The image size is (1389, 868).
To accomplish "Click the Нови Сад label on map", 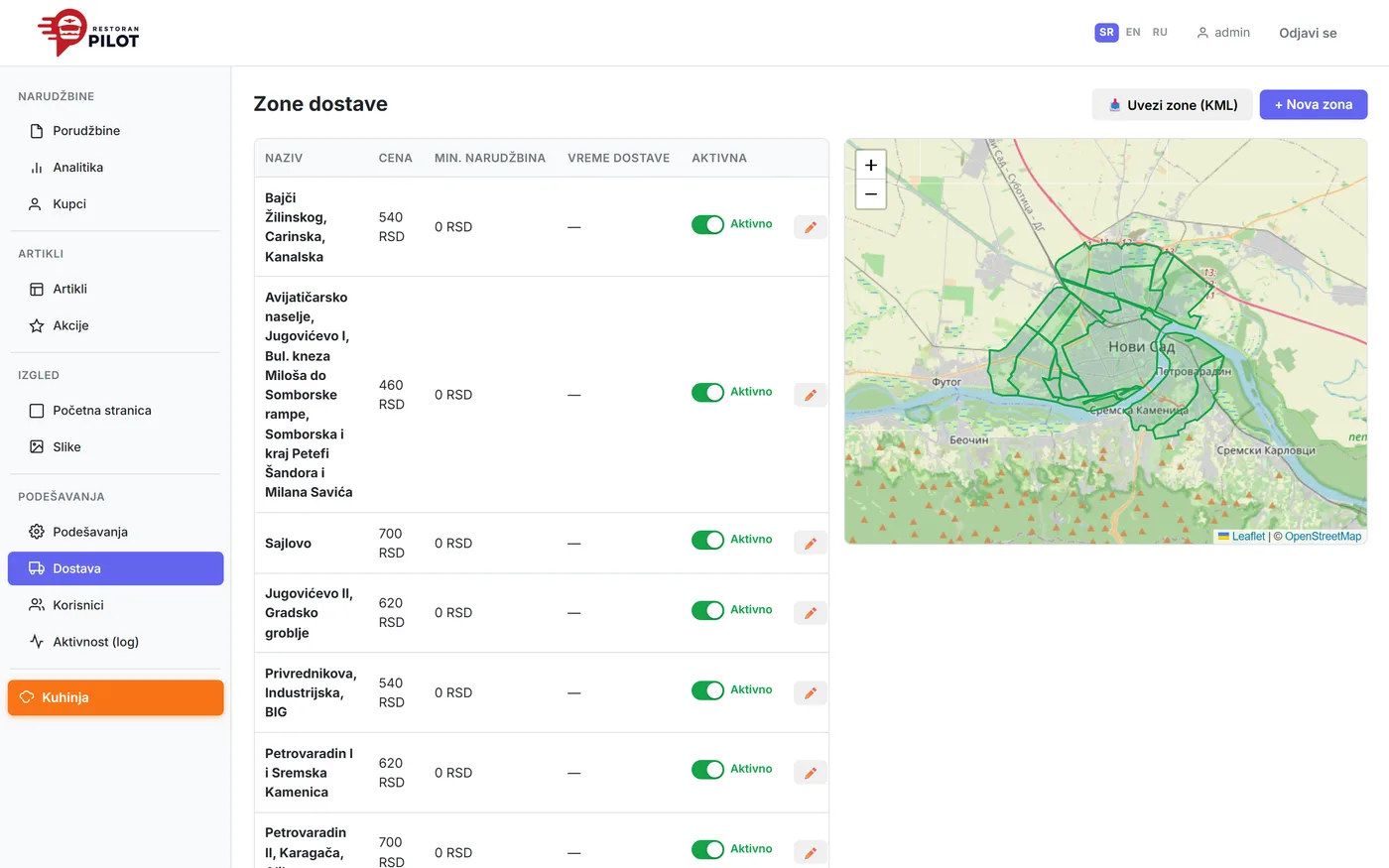I will 1141,347.
